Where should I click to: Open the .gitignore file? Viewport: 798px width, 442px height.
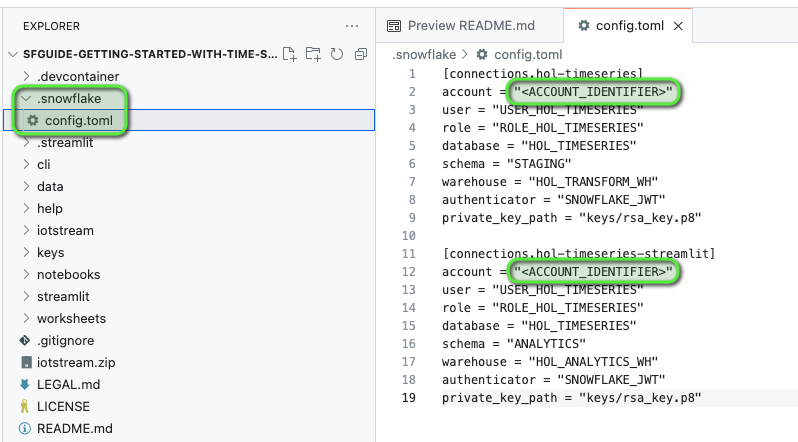click(68, 341)
